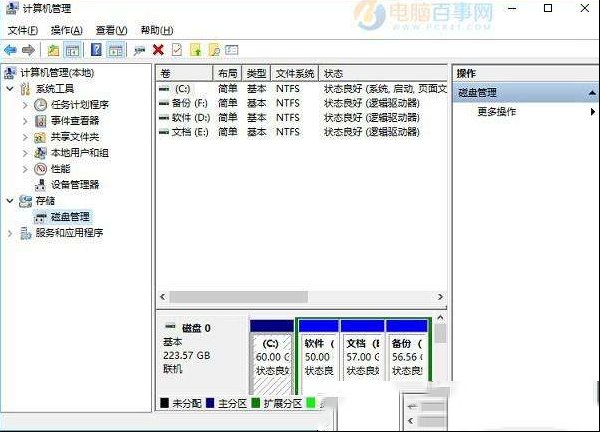Screen dimensions: 600x432
Task: Toggle the Show/Hide Console Tree icon
Action: (72, 50)
